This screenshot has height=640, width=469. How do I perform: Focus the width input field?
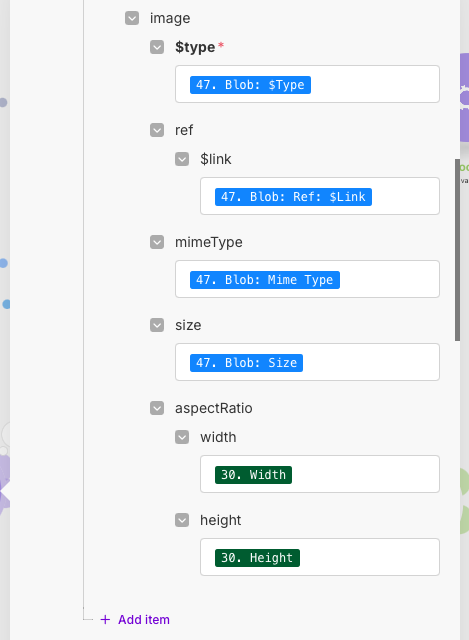[x=320, y=474]
